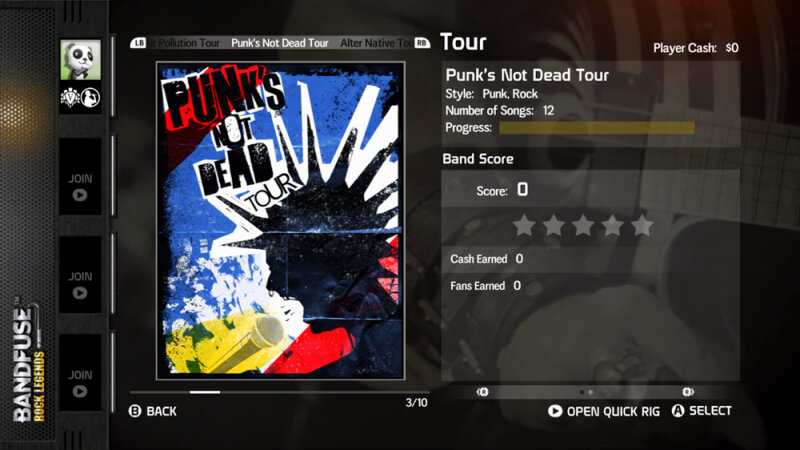Click the vocalist microphone badge icon

click(91, 97)
